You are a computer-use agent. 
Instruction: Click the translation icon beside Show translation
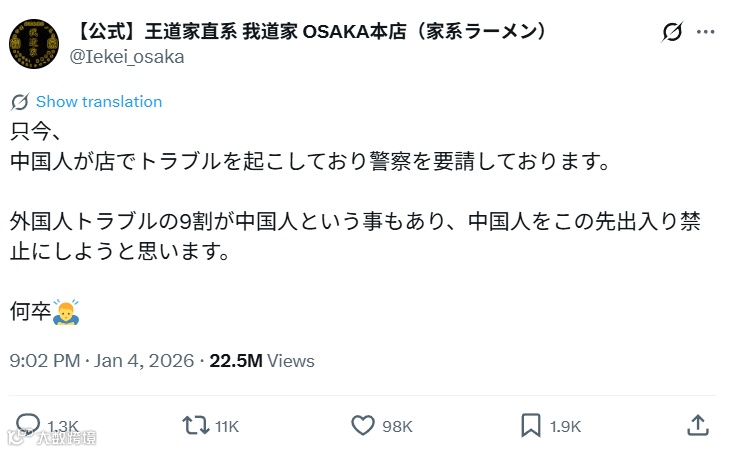(x=20, y=101)
